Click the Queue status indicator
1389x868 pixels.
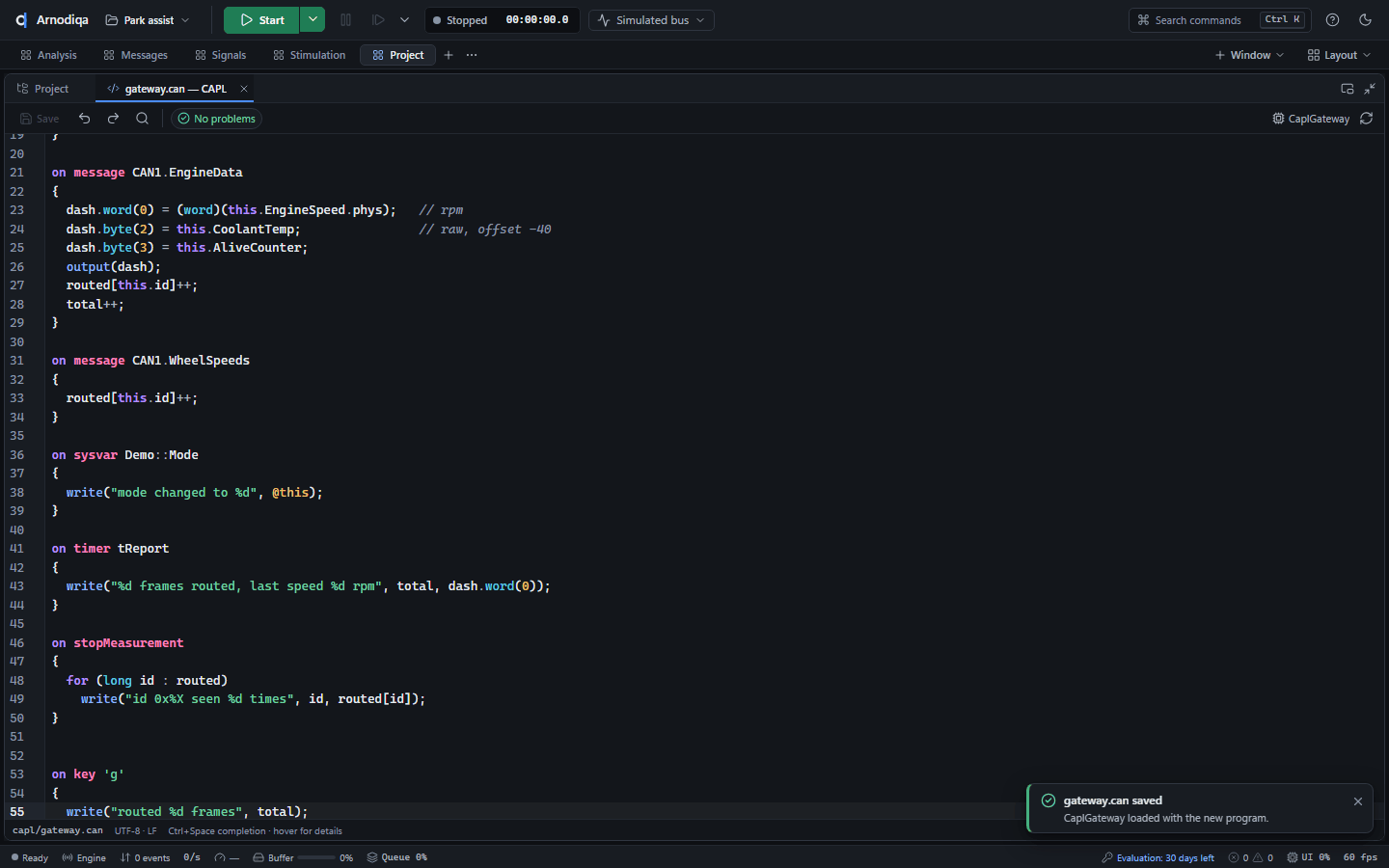pos(396,857)
